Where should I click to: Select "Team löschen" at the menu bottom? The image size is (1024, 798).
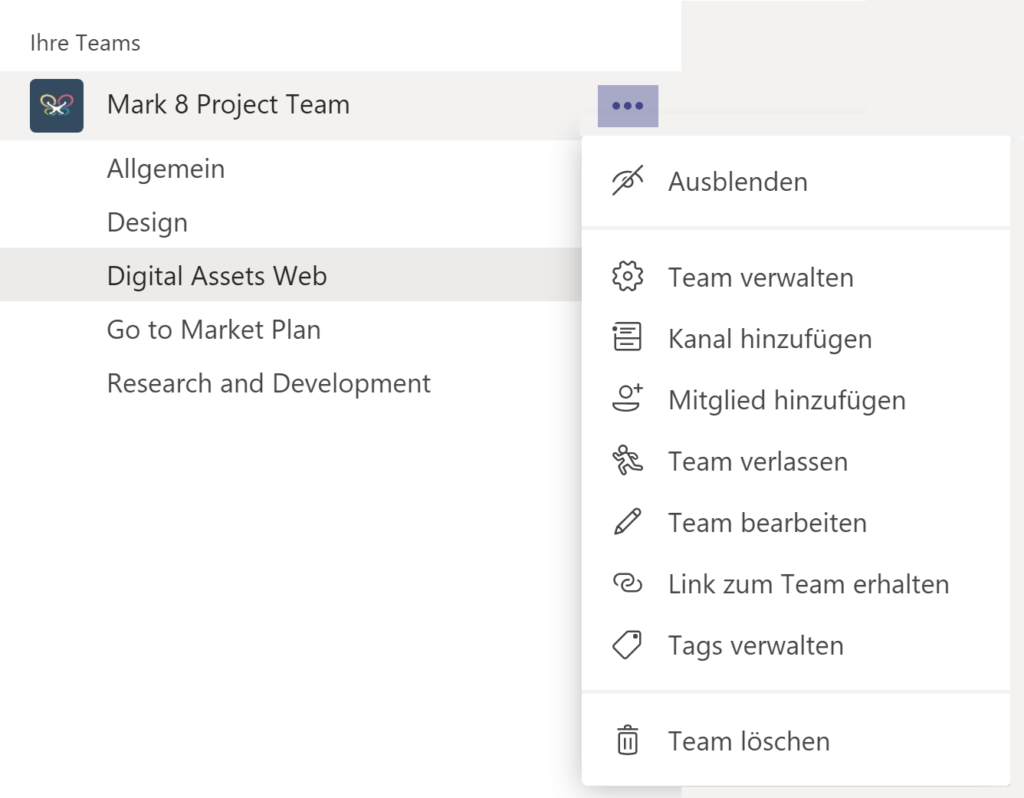click(x=750, y=741)
